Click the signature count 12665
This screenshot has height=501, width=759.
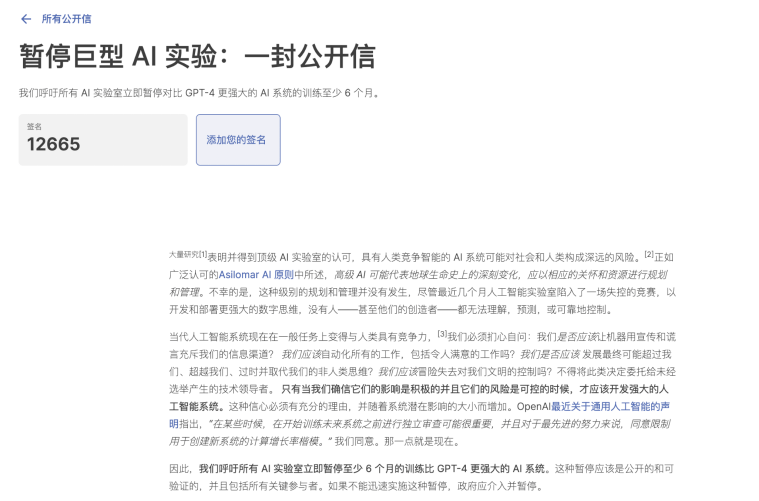click(x=53, y=144)
